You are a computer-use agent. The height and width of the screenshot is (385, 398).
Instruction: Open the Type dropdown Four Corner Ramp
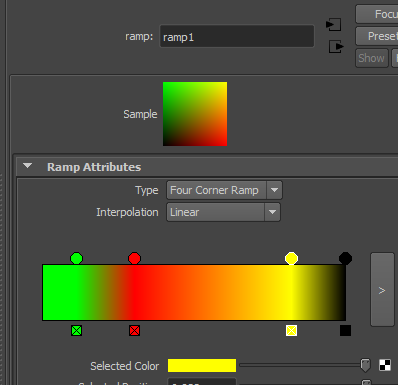(224, 190)
